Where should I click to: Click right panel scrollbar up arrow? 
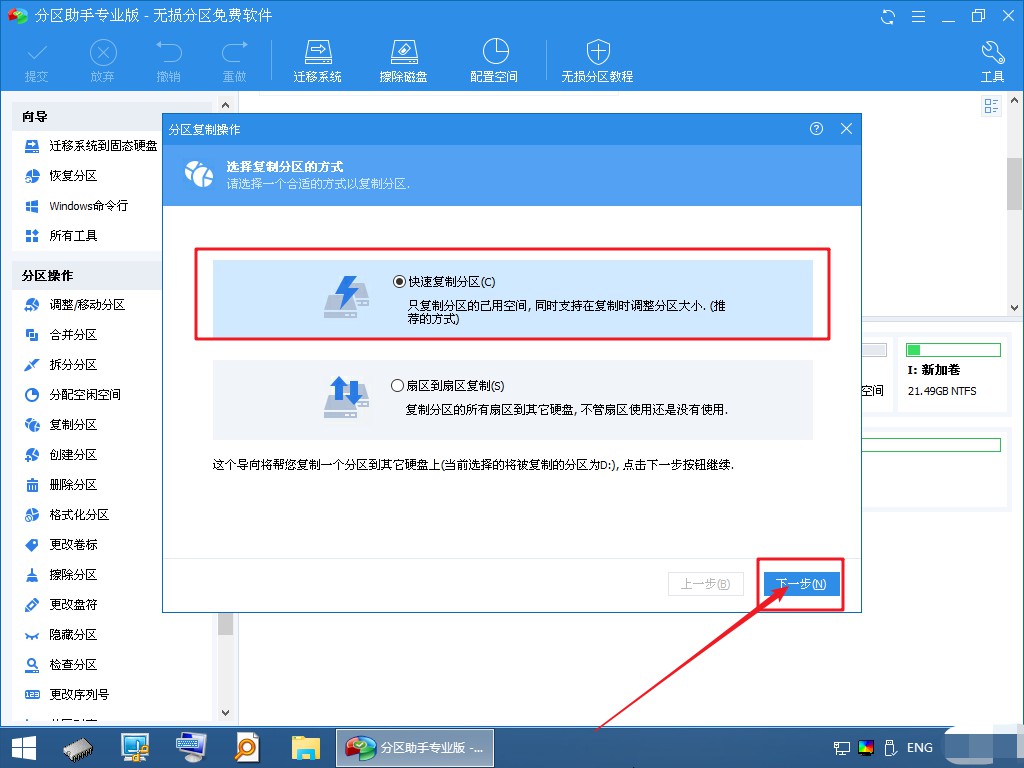click(x=1014, y=101)
